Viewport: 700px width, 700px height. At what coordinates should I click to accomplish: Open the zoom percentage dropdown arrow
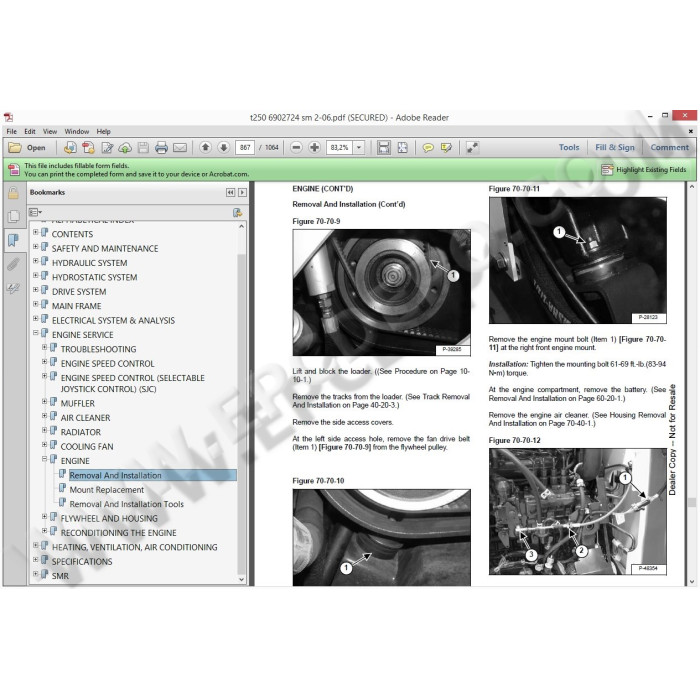[x=359, y=147]
